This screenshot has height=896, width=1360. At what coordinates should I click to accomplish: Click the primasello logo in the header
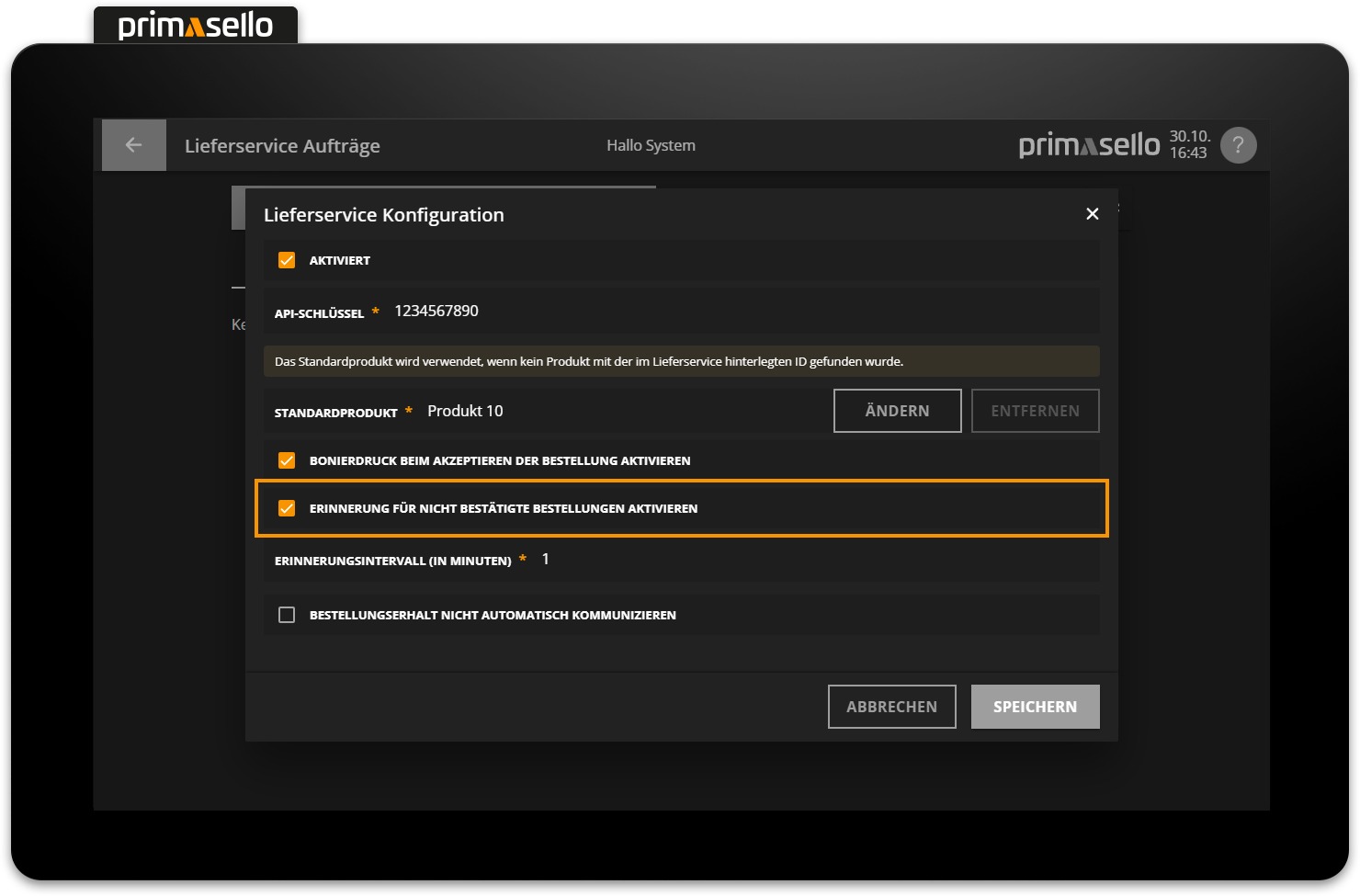pos(1088,144)
